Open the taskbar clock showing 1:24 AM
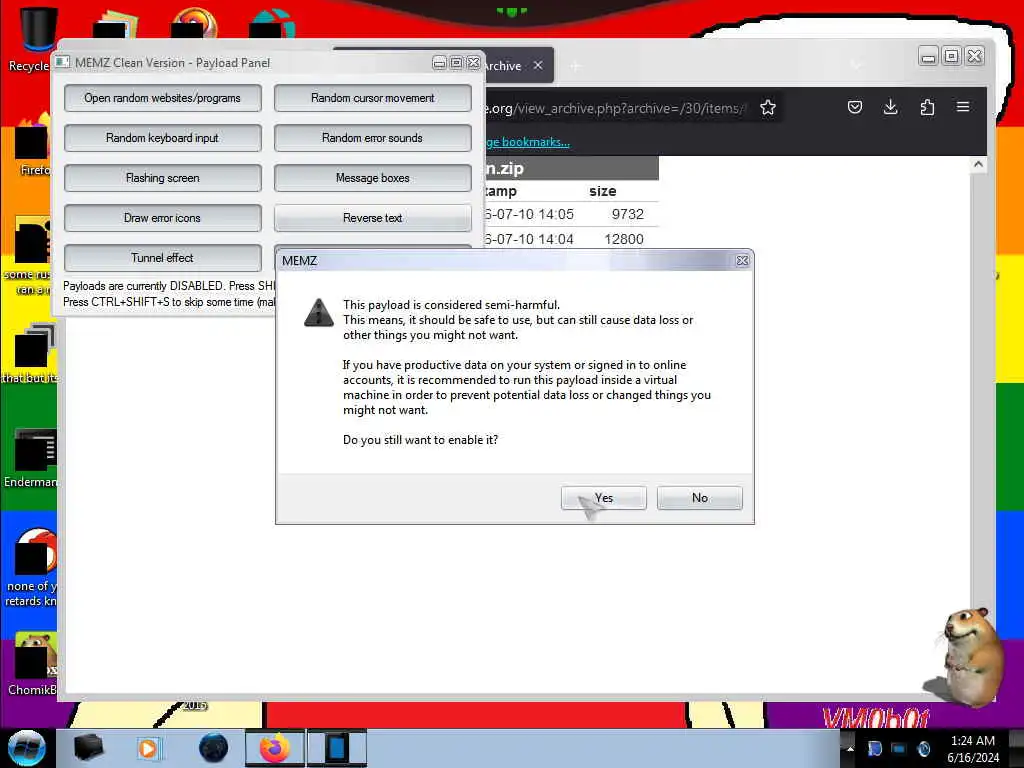Viewport: 1024px width, 768px height. [x=973, y=749]
